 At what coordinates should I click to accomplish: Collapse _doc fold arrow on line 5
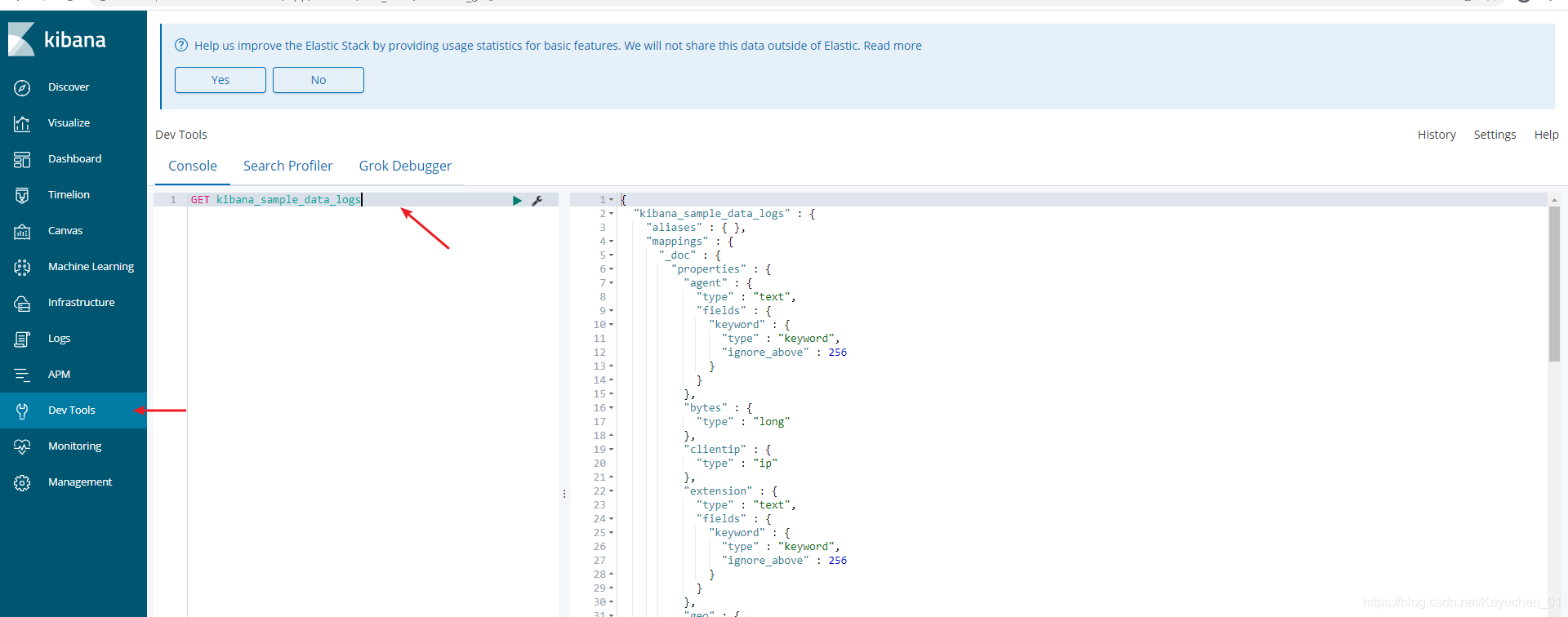(611, 255)
